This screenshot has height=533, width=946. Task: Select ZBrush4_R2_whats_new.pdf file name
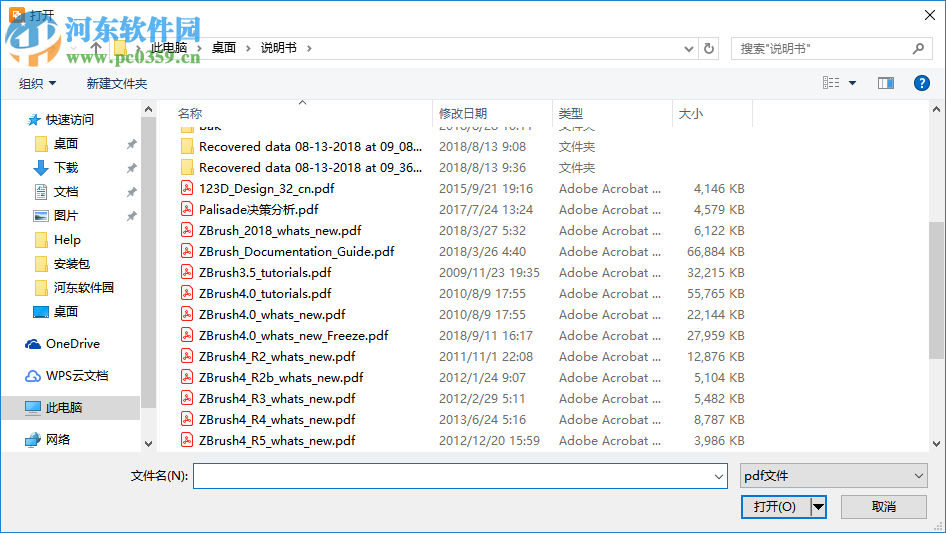277,357
